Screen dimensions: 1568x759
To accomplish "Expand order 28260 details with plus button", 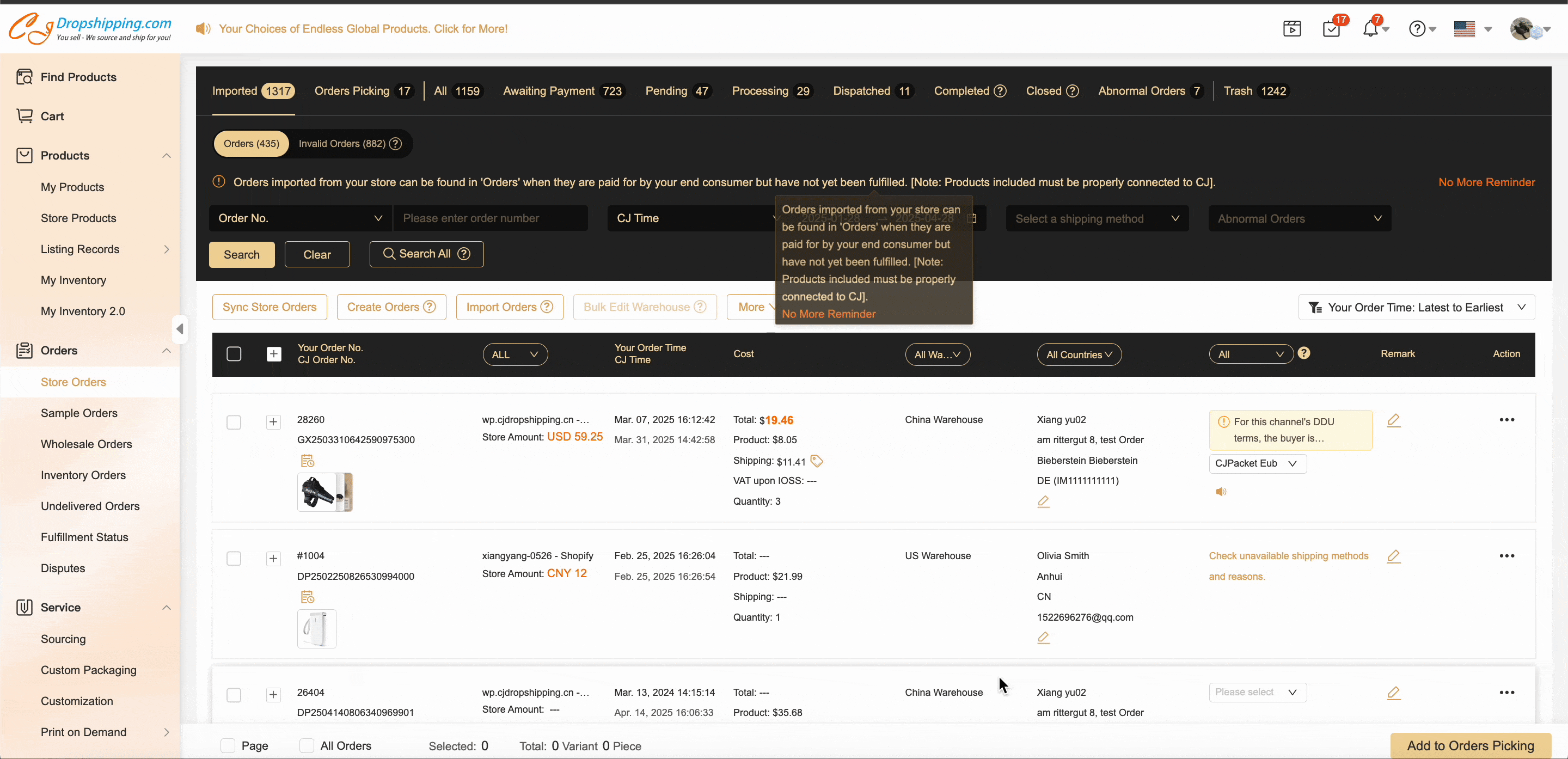I will pyautogui.click(x=274, y=423).
